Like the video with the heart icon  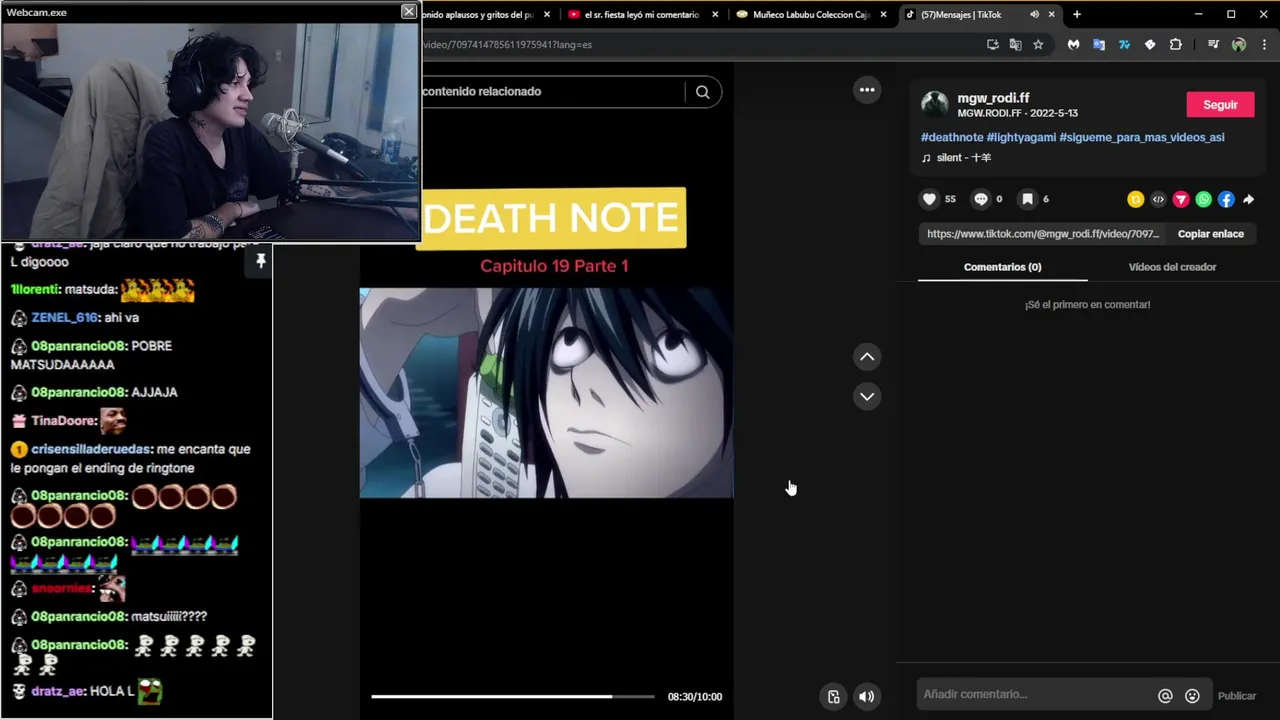[x=929, y=199]
